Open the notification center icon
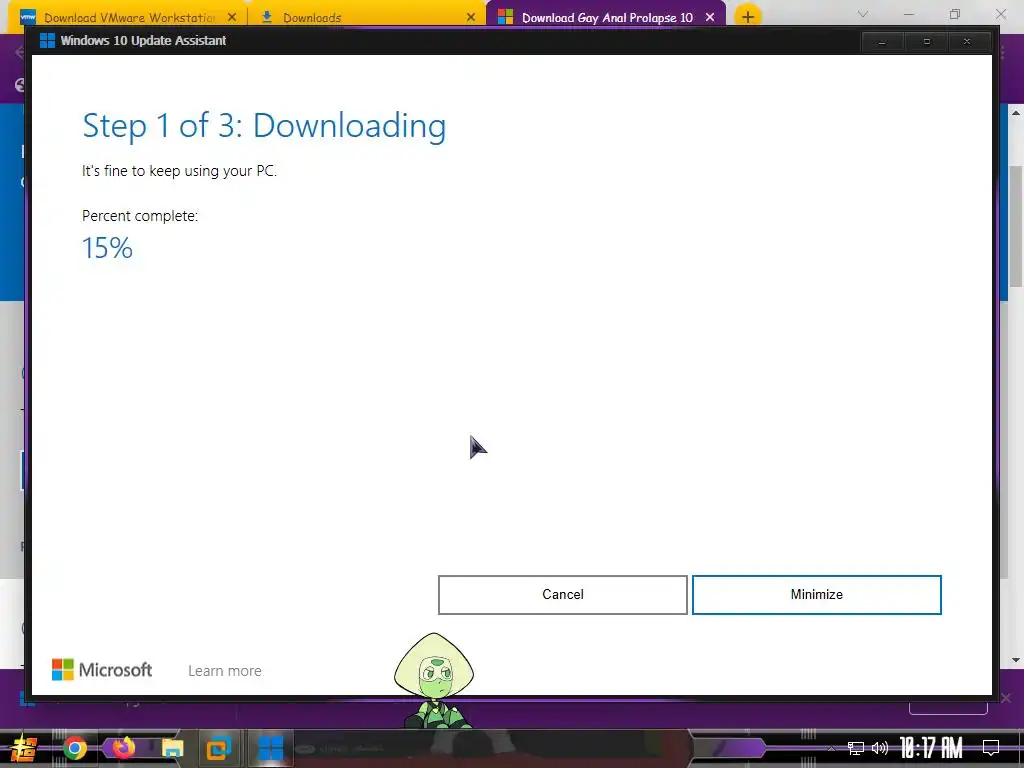The height and width of the screenshot is (768, 1024). [x=991, y=748]
